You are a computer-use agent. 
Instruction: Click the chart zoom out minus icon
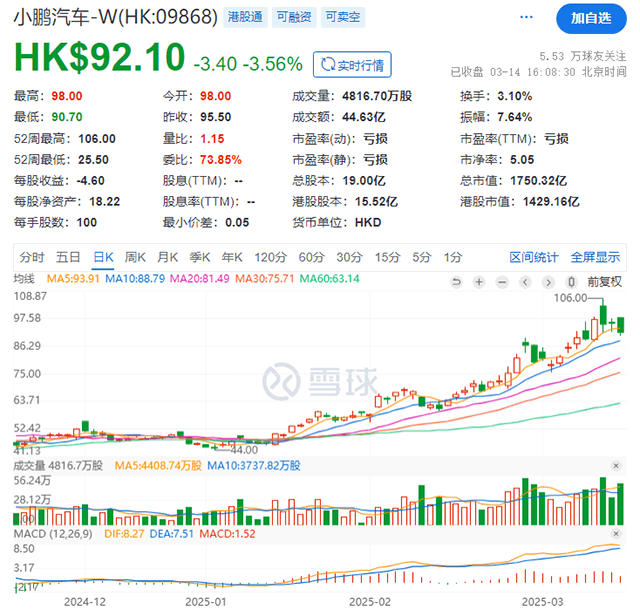click(502, 282)
